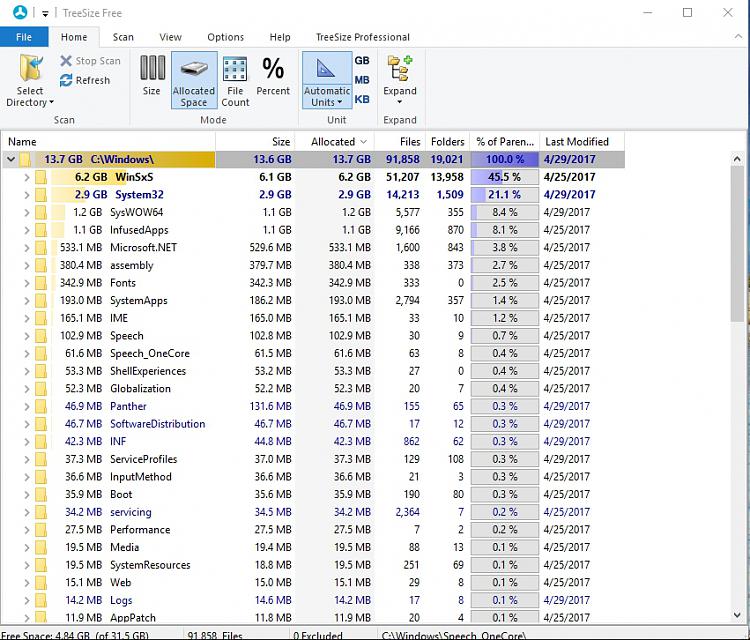Click the servicing folder icon
Screen dimensions: 750x640
coord(41,513)
